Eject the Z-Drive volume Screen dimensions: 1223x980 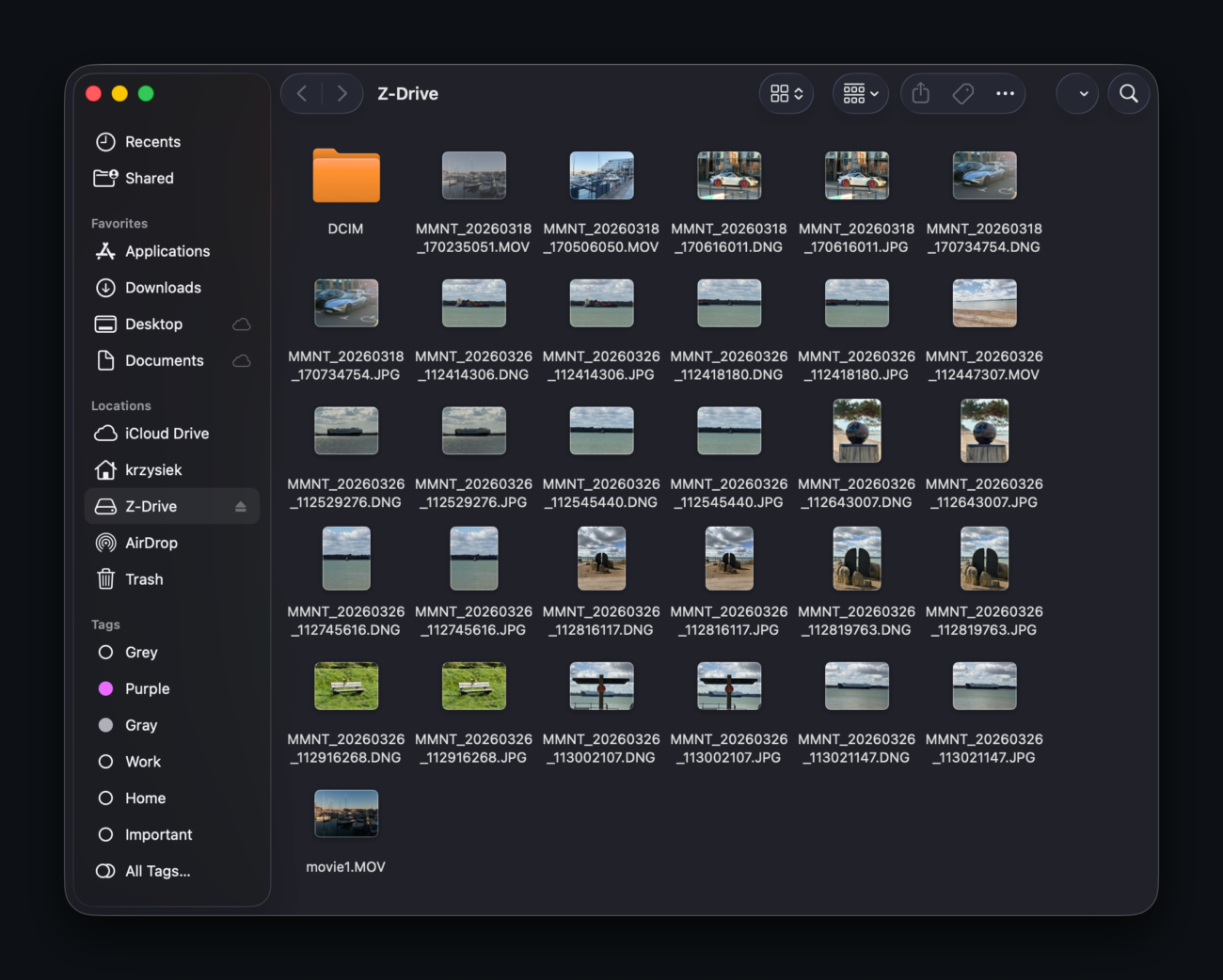tap(241, 507)
